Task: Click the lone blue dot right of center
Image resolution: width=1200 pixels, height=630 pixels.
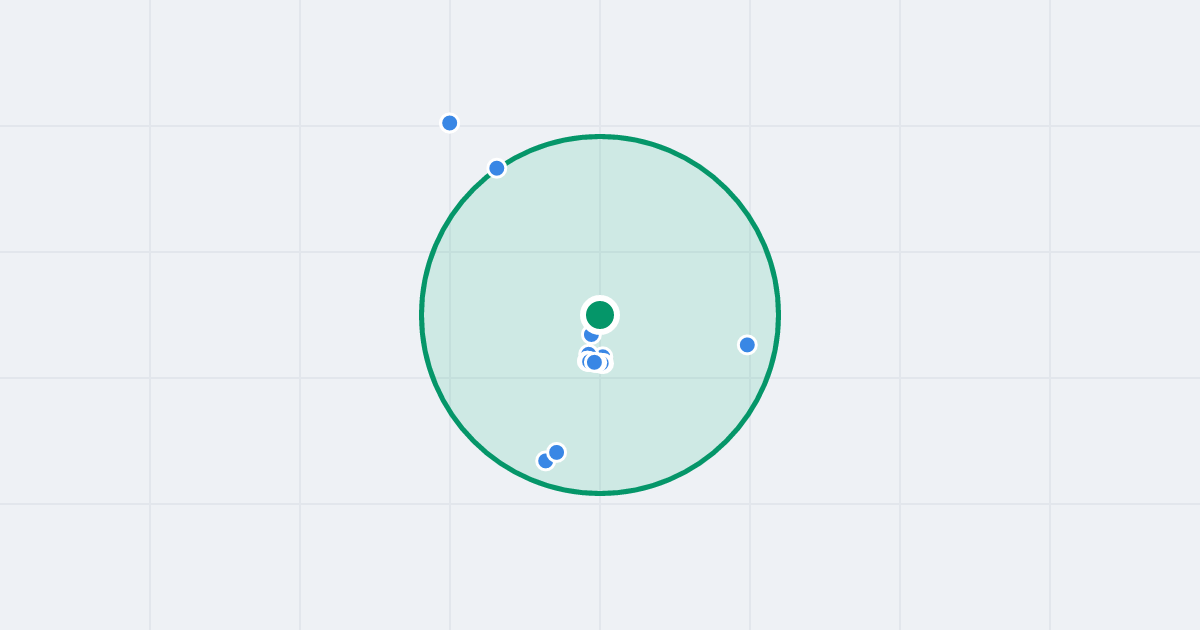Action: (747, 345)
